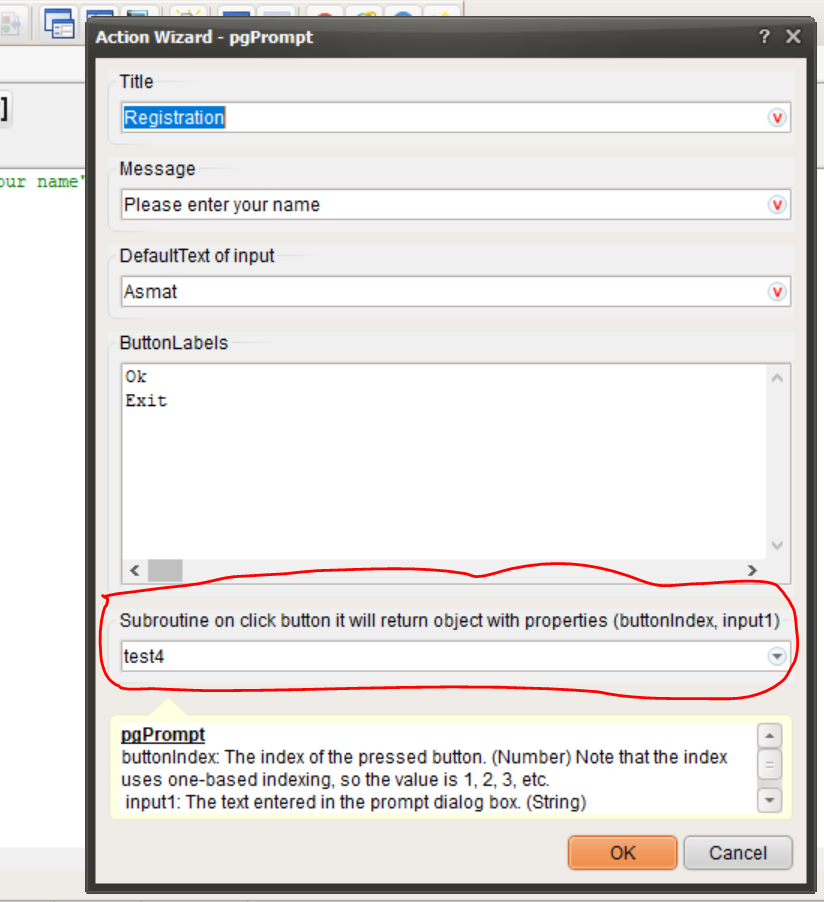Expand the subroutine dropdown showing test4
Screen dimensions: 824x902
[x=777, y=656]
